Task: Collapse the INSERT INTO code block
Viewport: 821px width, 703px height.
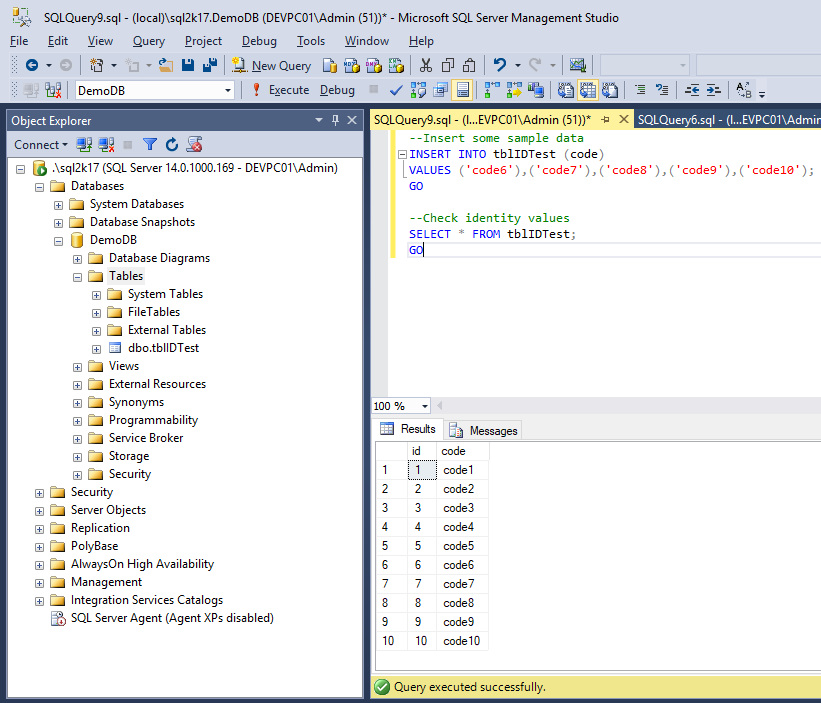Action: coord(402,154)
